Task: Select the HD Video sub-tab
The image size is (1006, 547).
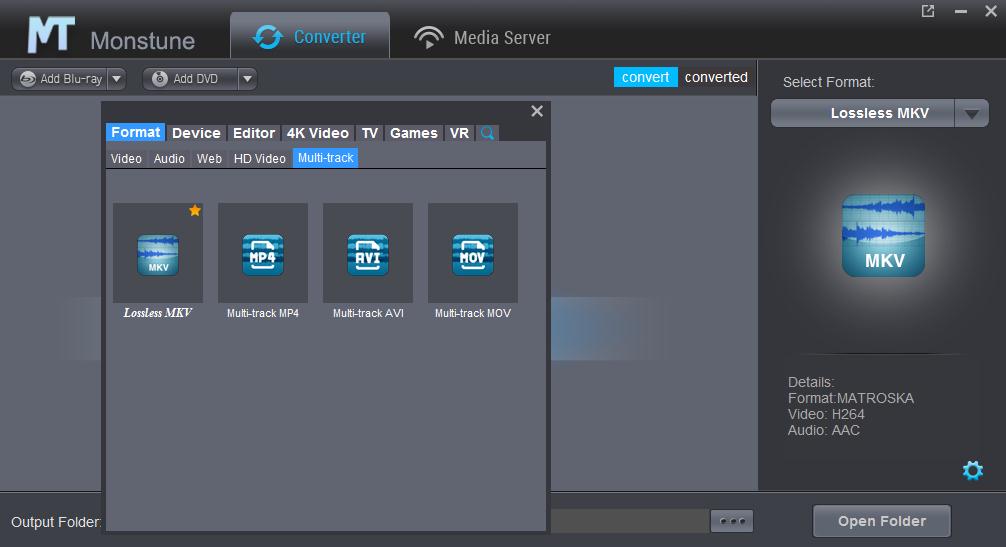Action: click(260, 158)
